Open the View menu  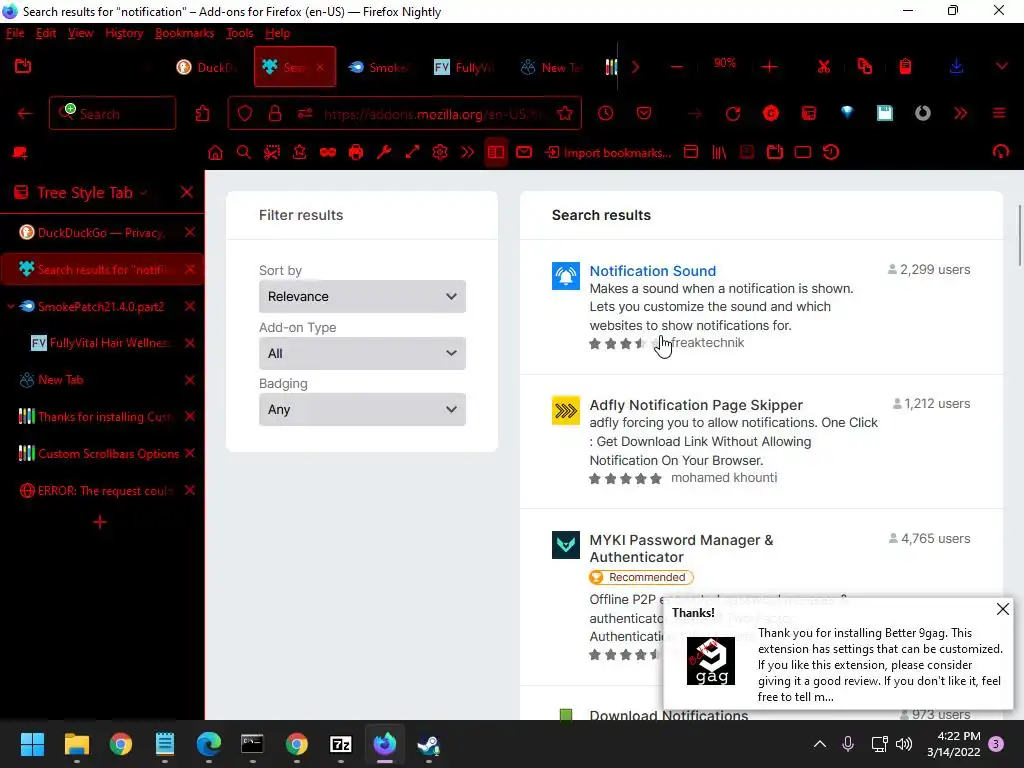[80, 33]
